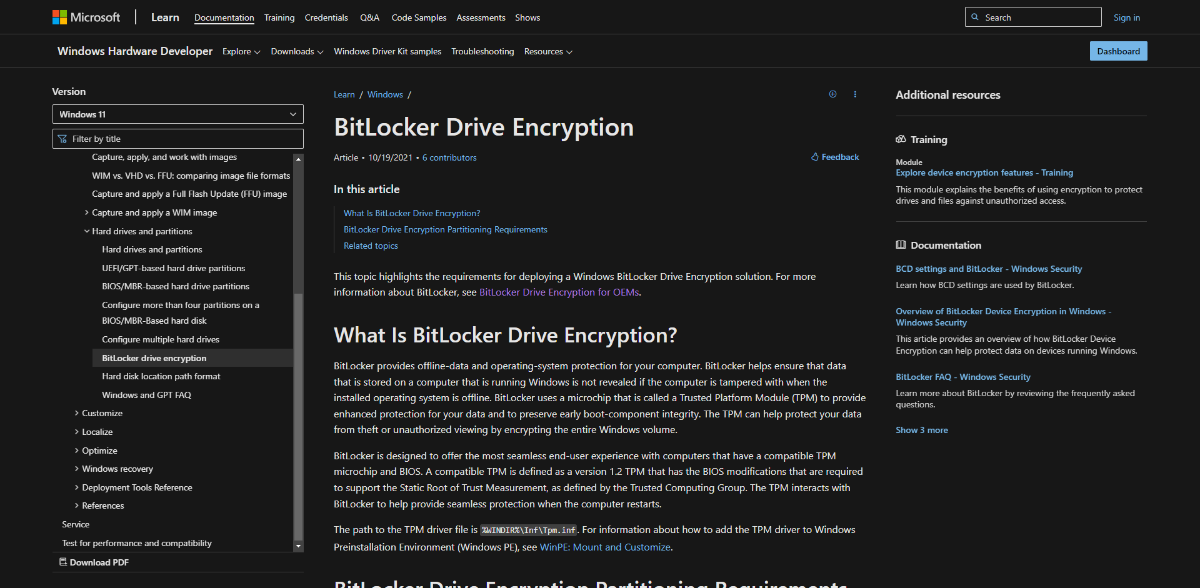The width and height of the screenshot is (1200, 588).
Task: Click the search magnifier icon
Action: click(976, 17)
